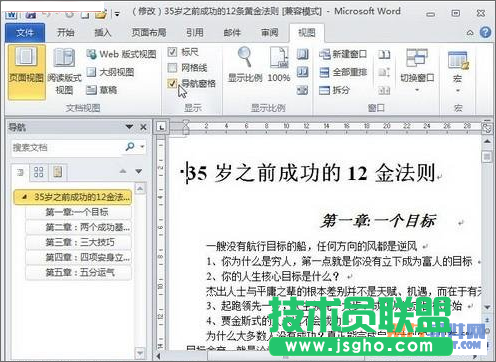Click the view ruler toggle above scrollbar

tap(487, 128)
